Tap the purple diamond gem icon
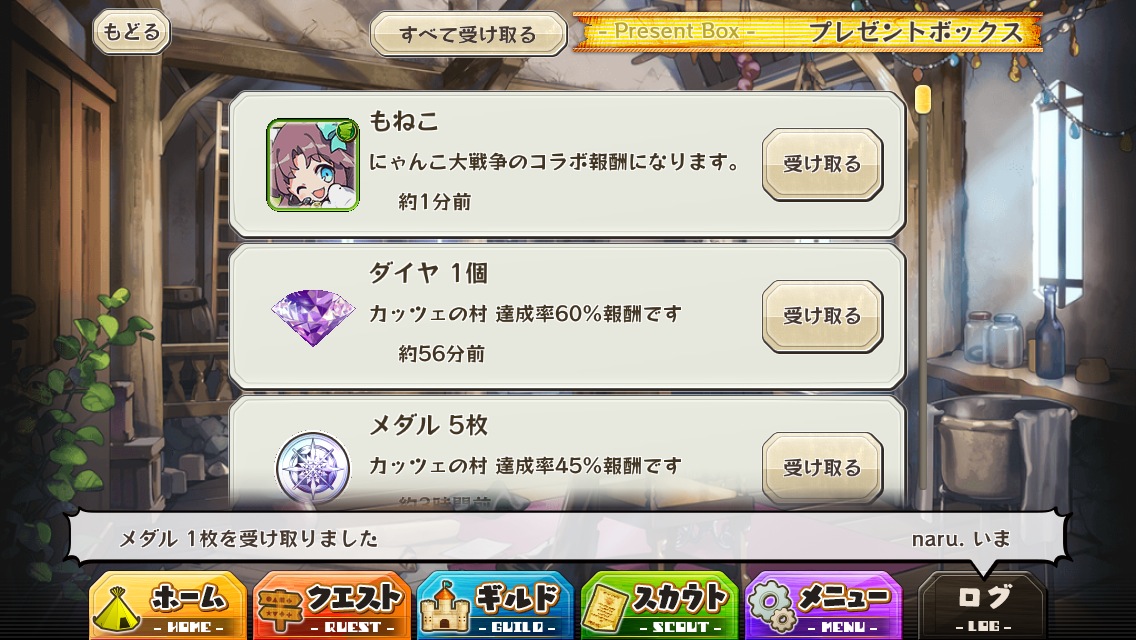Viewport: 1136px width, 640px height. pos(313,317)
